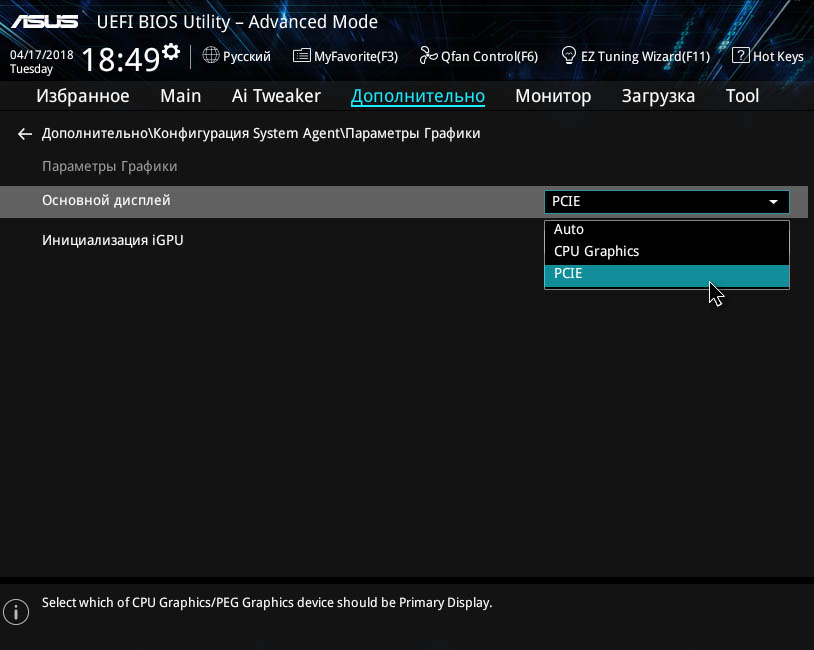Click the back arrow in the breadcrumb path
Viewport: 814px width, 650px height.
pyautogui.click(x=24, y=134)
